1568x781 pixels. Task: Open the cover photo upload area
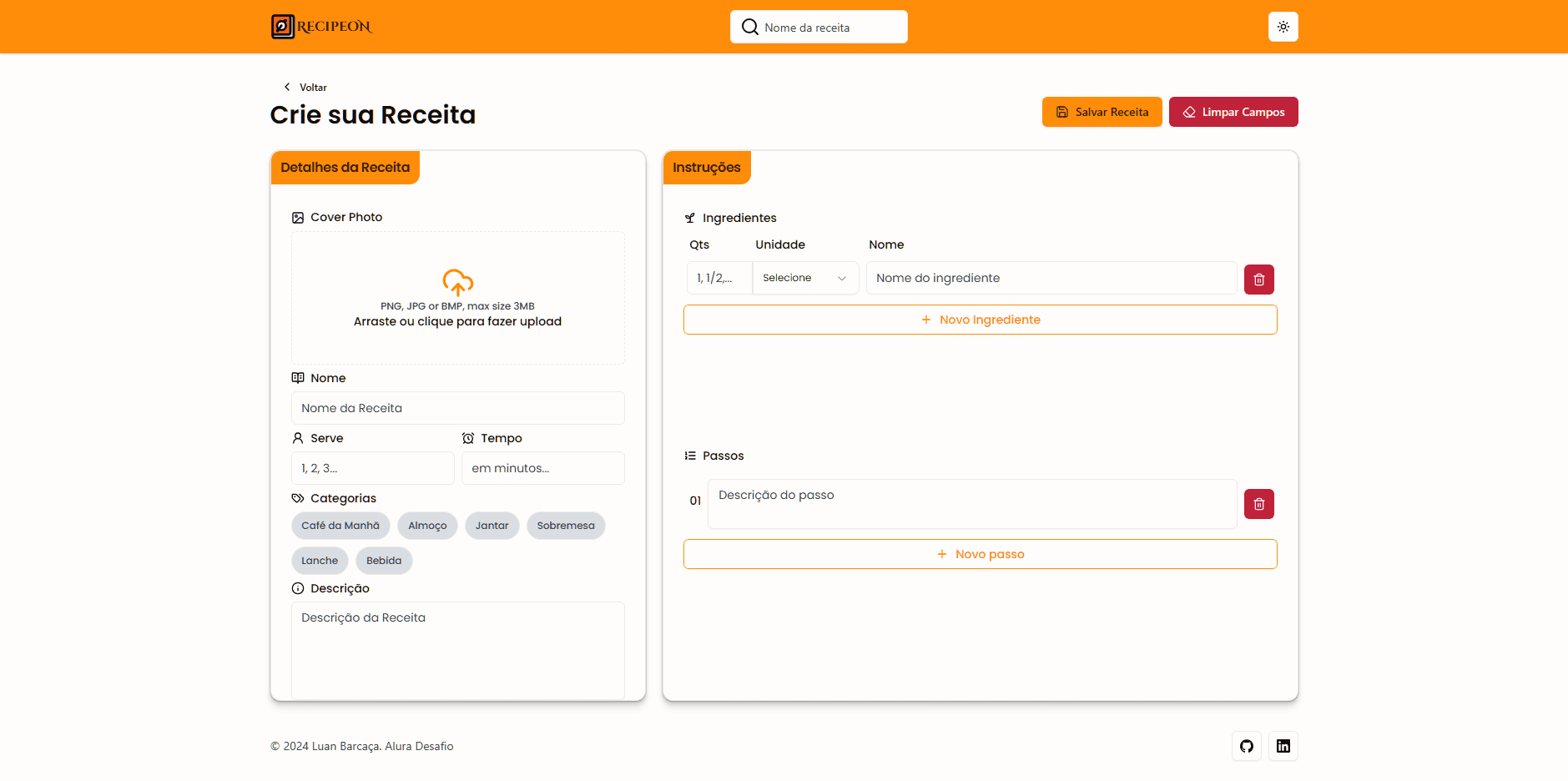[457, 298]
